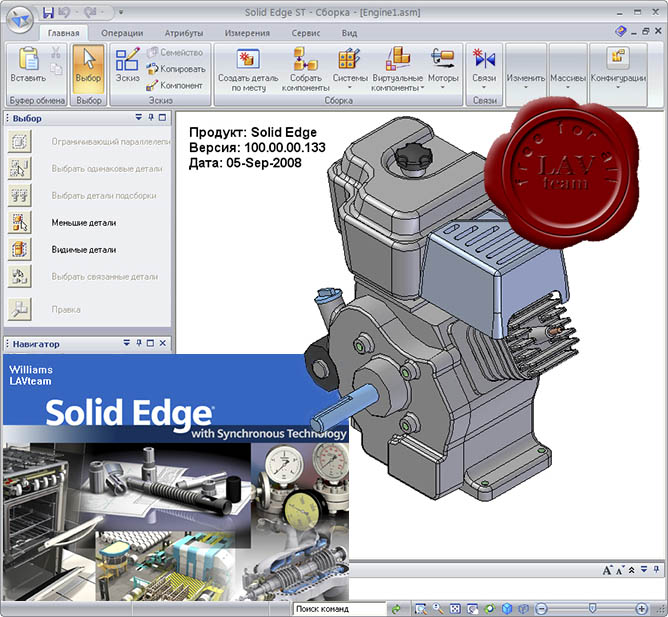Start the Эскиз sketch command
The height and width of the screenshot is (617, 668).
[x=127, y=64]
